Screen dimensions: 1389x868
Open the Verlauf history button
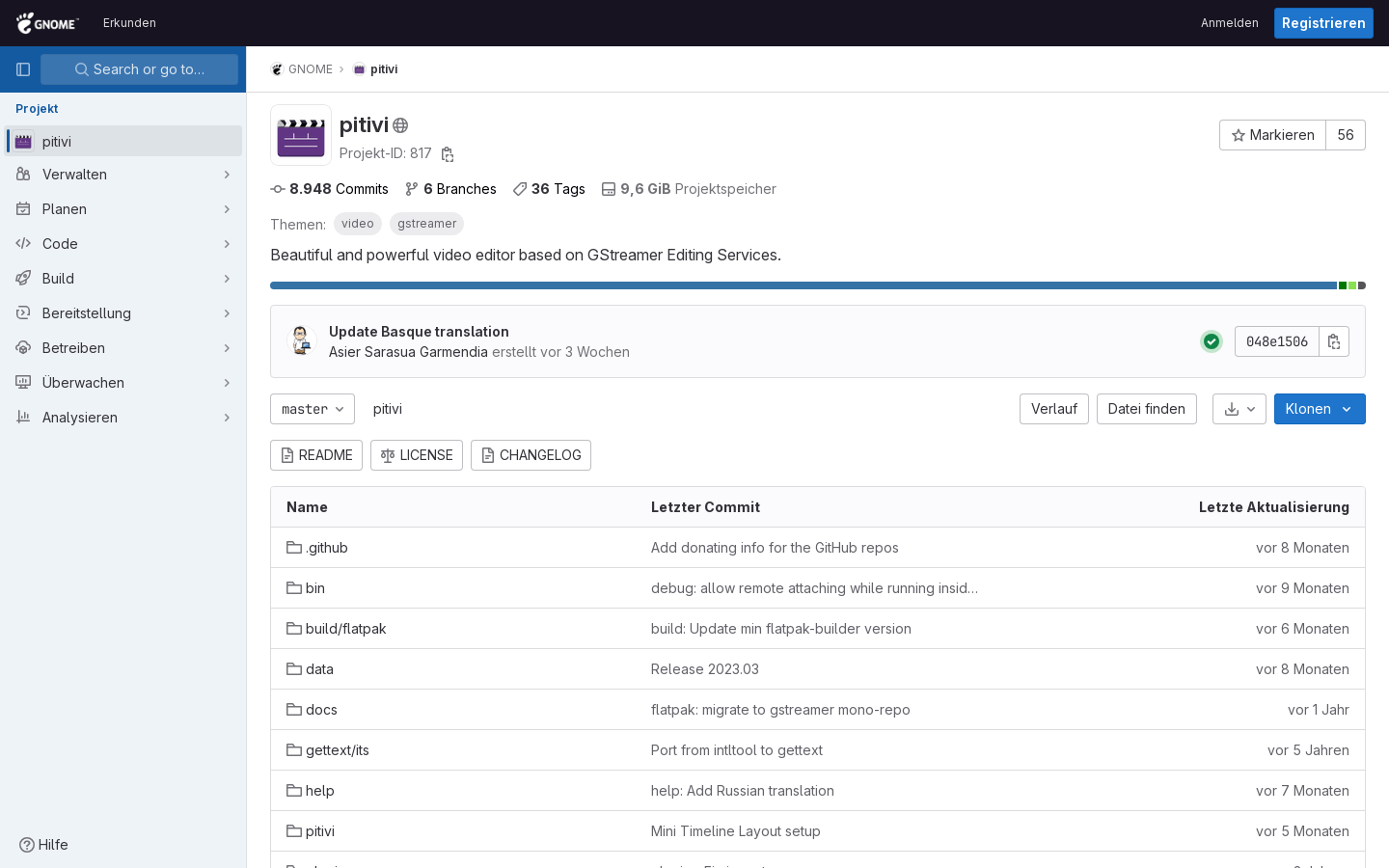[x=1053, y=409]
